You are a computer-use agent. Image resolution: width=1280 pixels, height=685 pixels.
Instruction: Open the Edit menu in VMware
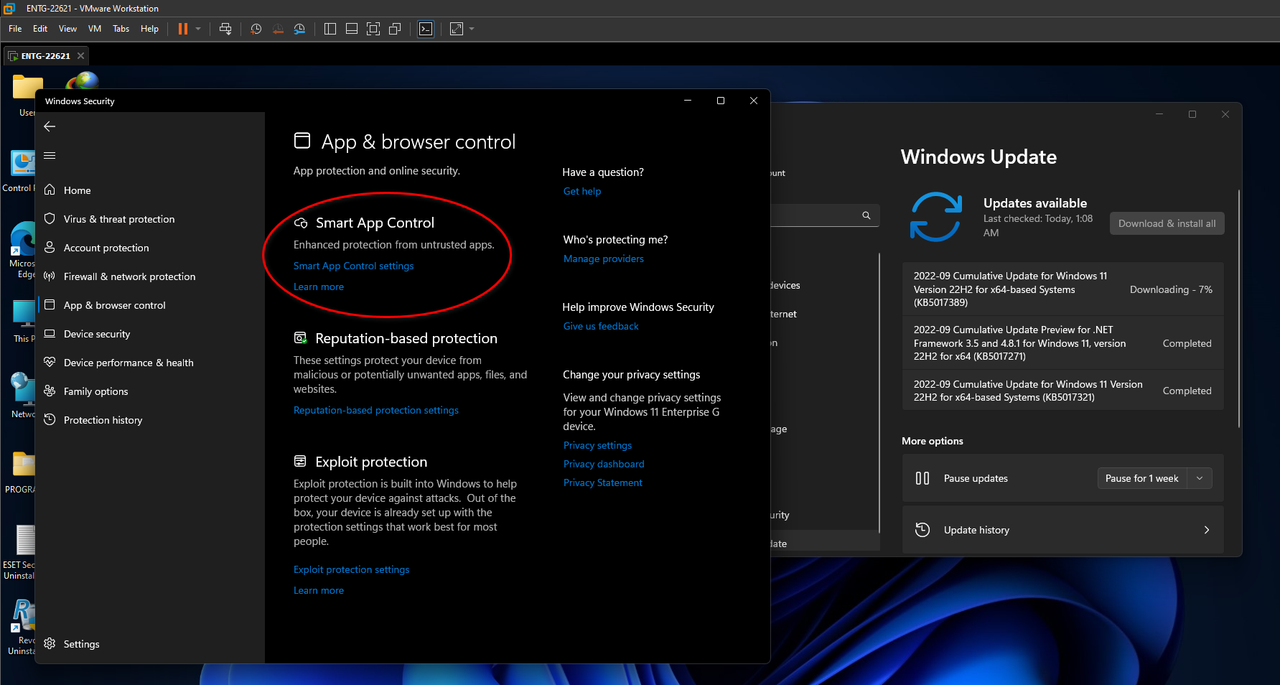point(40,29)
